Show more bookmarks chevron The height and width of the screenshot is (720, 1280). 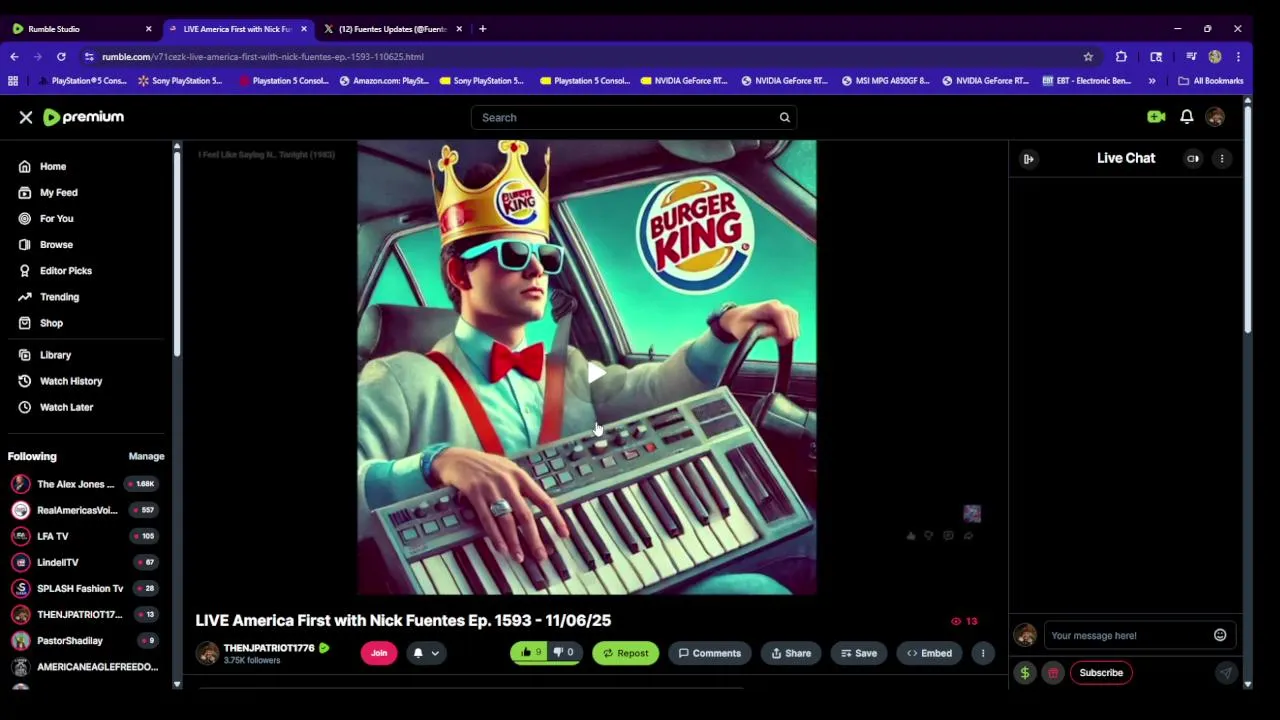1152,81
